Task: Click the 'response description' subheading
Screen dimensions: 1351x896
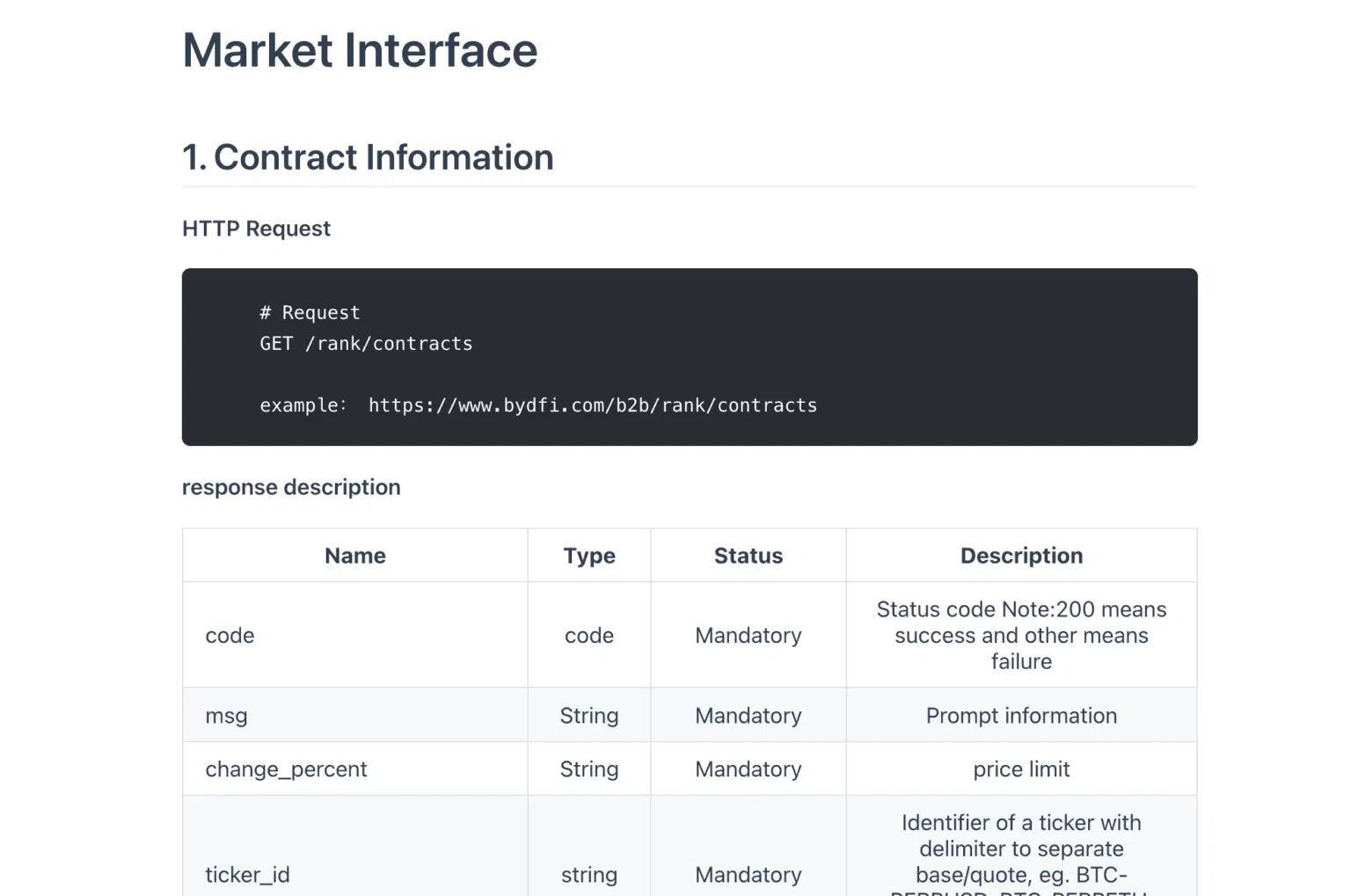Action: tap(291, 487)
